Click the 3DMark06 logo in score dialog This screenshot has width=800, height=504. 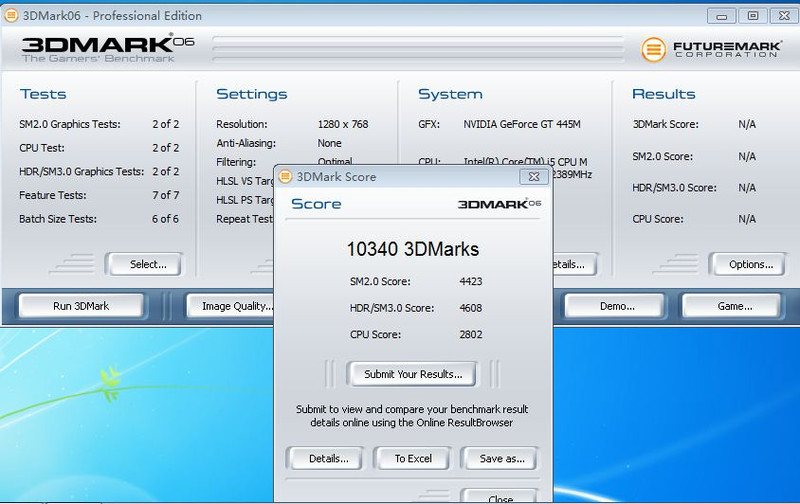coord(499,204)
